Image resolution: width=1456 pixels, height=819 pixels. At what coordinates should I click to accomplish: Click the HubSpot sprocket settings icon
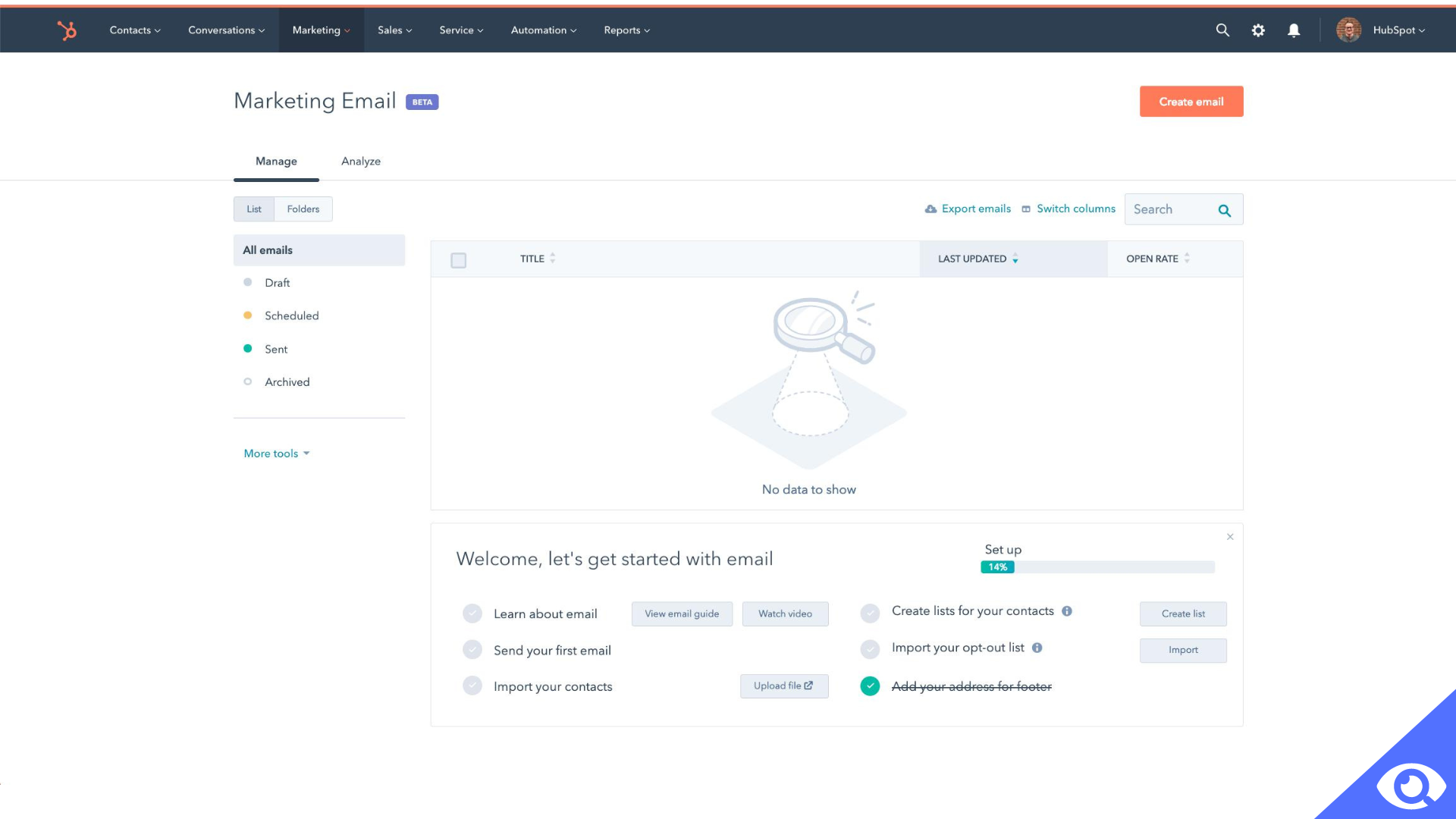(1258, 30)
